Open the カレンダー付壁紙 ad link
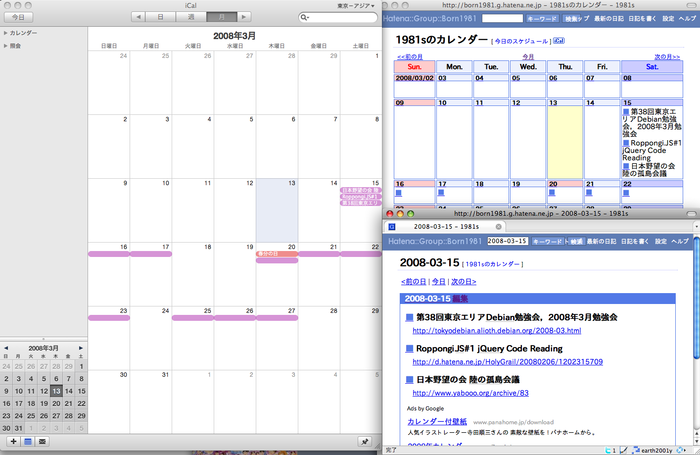Screen dimensions: 700x455 point(437,422)
